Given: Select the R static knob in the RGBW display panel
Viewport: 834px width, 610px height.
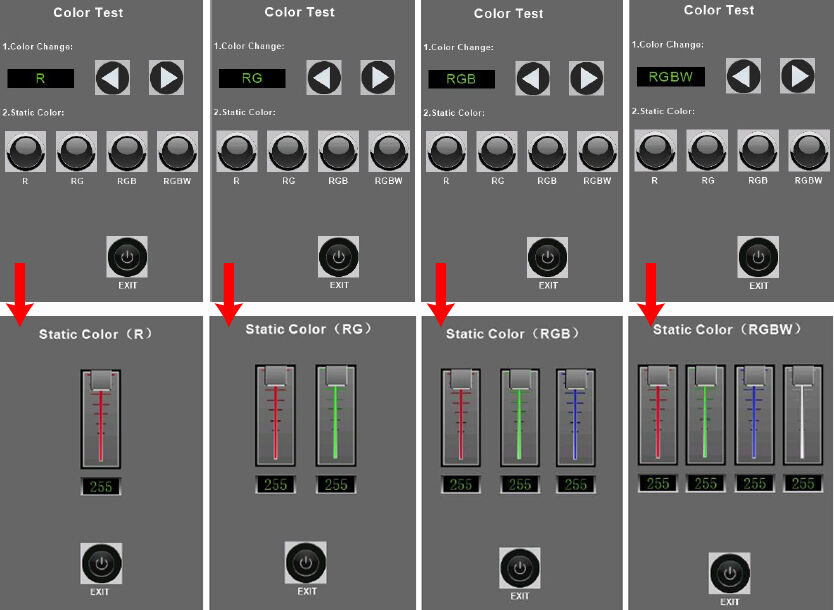Looking at the screenshot, I should coord(656,151).
